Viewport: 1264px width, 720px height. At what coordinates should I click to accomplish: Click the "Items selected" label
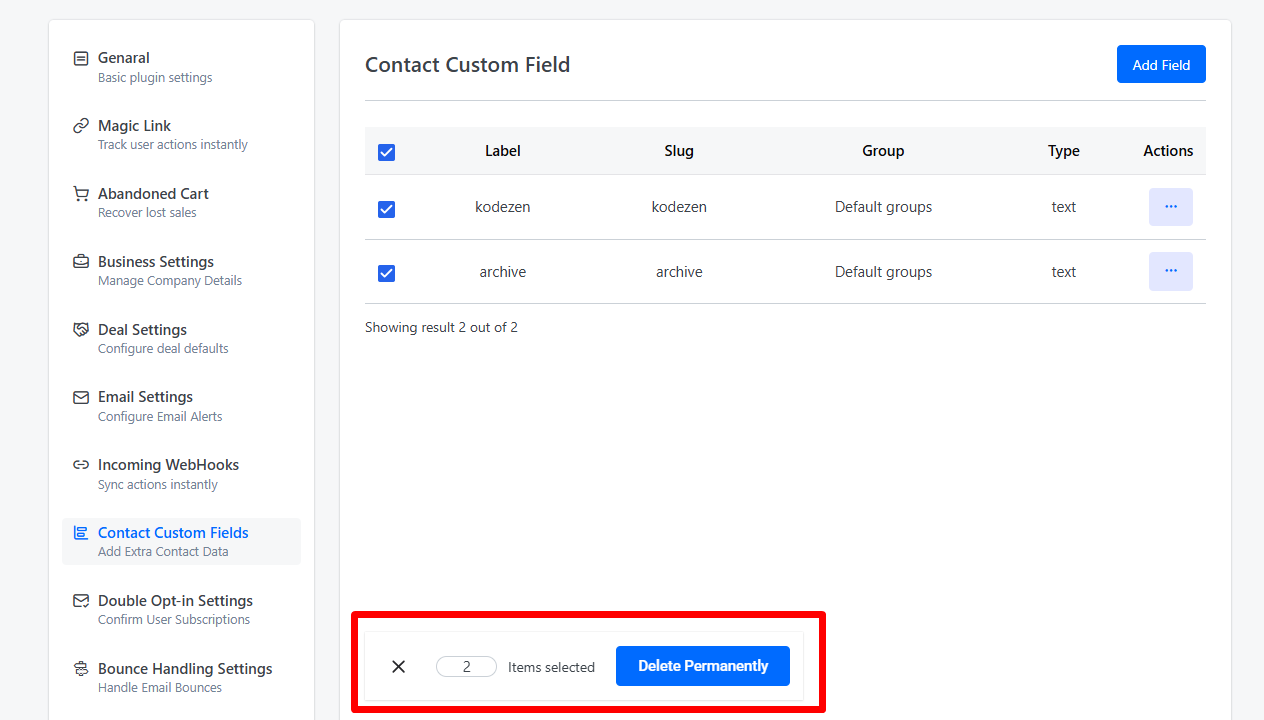coord(551,667)
